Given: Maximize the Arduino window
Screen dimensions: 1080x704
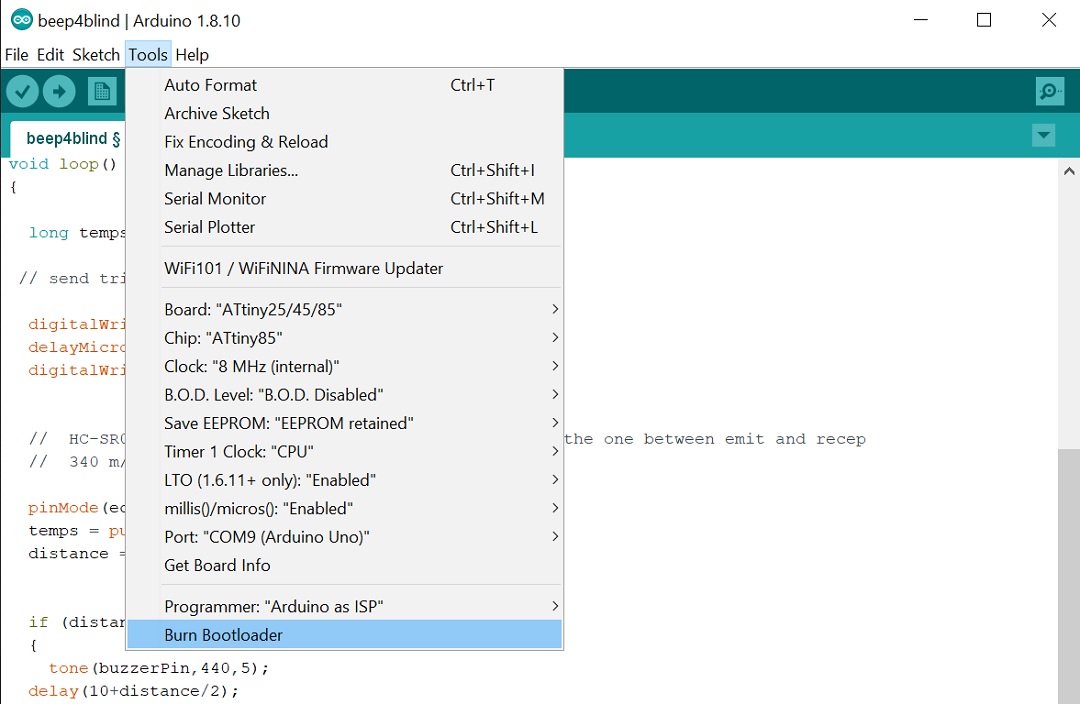Looking at the screenshot, I should (x=984, y=20).
